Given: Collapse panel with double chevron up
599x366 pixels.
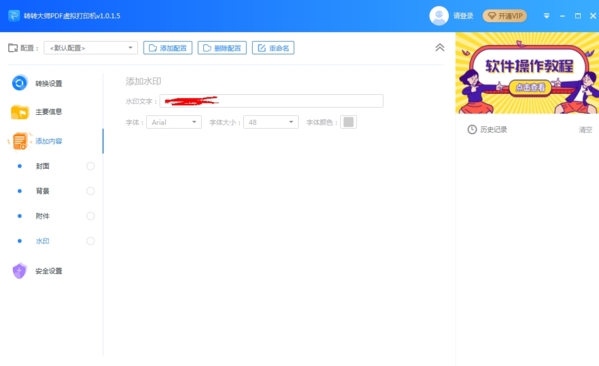Looking at the screenshot, I should pyautogui.click(x=440, y=47).
